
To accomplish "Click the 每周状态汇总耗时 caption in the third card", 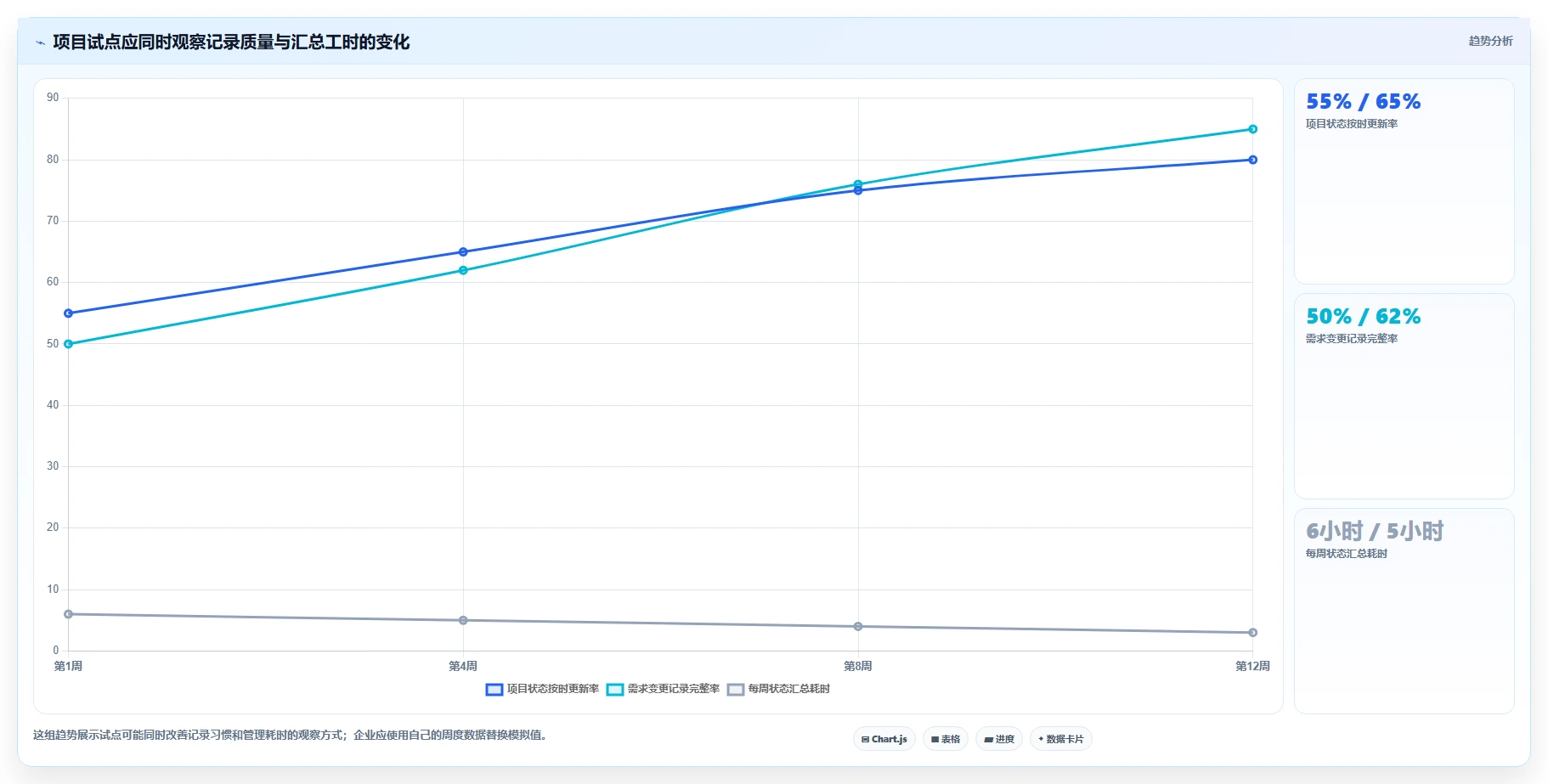I will pyautogui.click(x=1346, y=554).
